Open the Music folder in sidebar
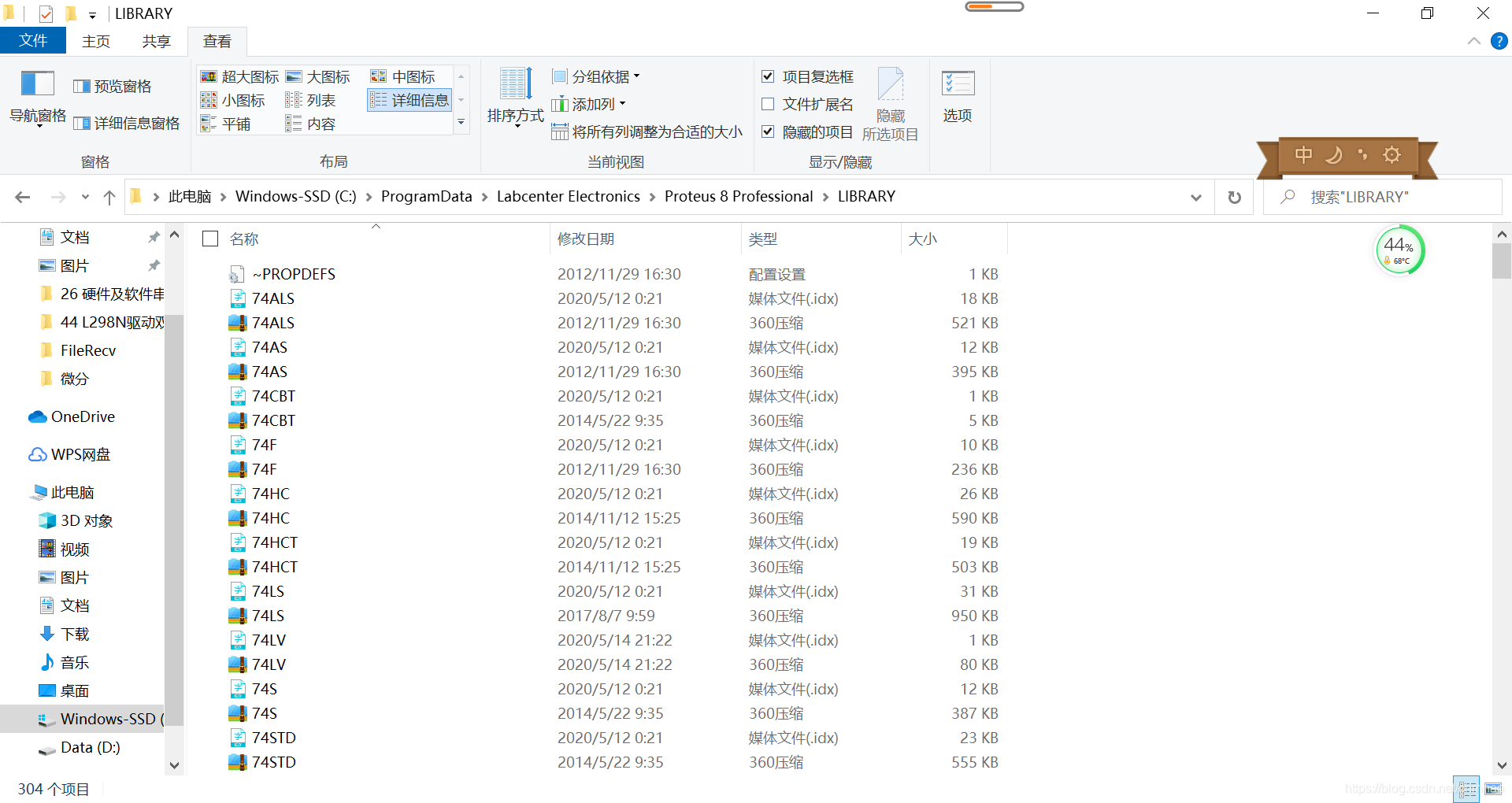The image size is (1512, 803). click(64, 662)
